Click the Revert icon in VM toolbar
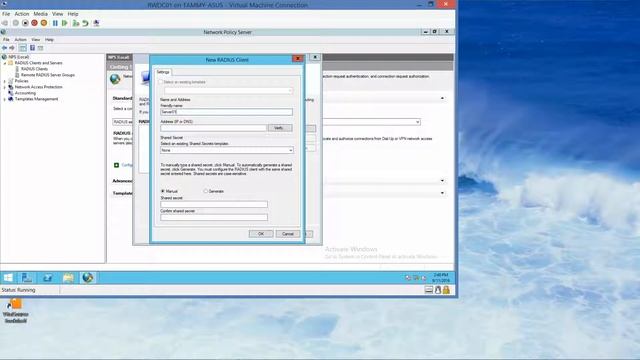Viewport: 640px width, 360px height. click(85, 23)
